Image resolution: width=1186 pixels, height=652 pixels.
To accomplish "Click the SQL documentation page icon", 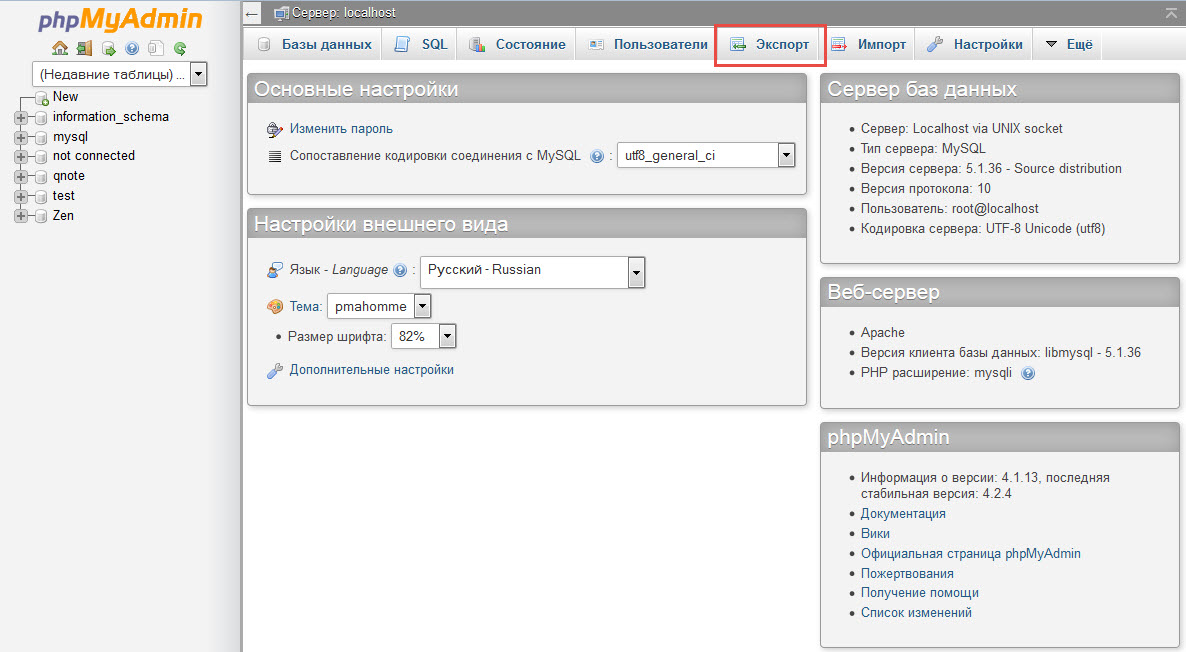I will 156,48.
